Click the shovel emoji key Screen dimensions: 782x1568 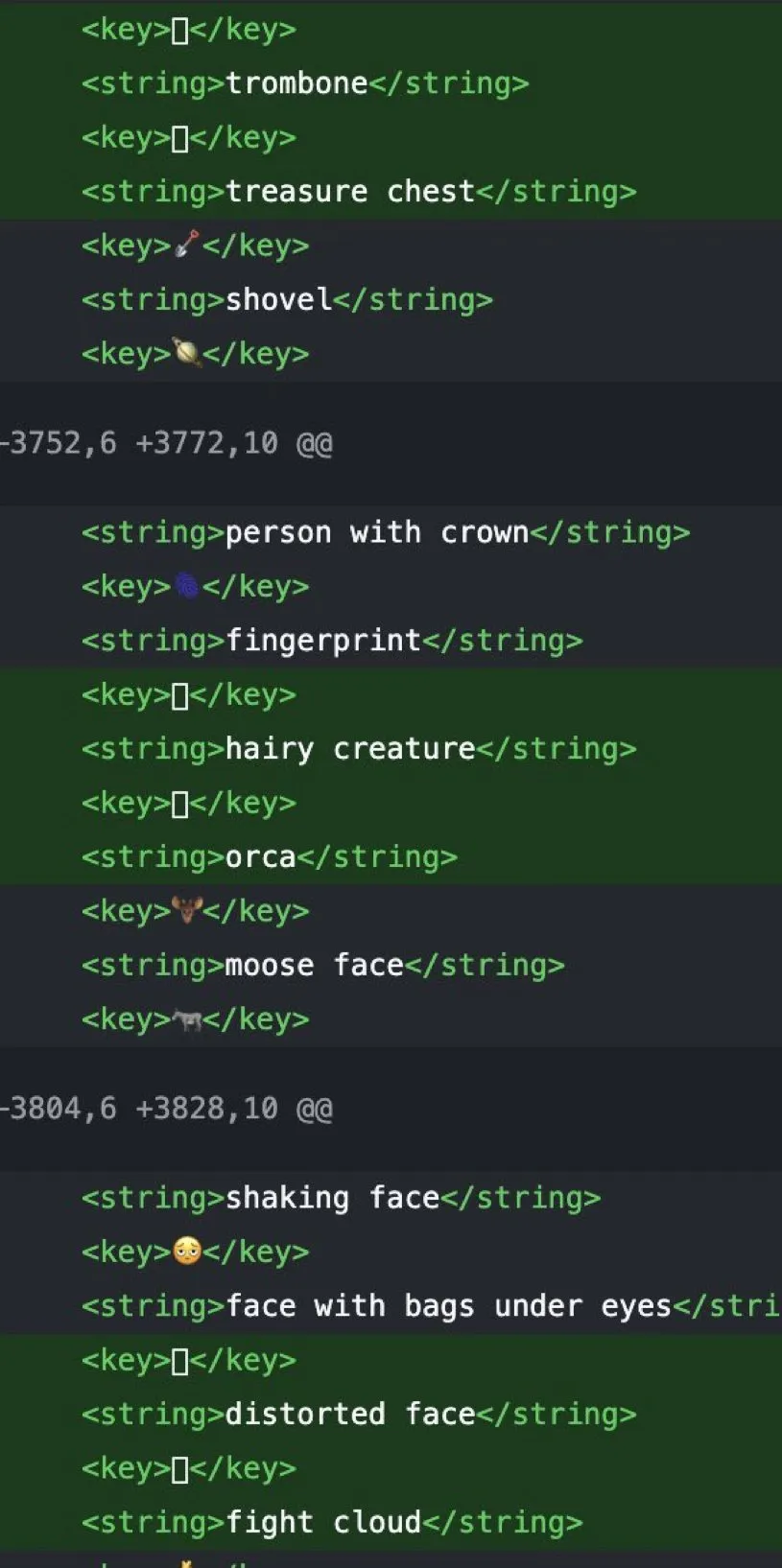tap(186, 245)
